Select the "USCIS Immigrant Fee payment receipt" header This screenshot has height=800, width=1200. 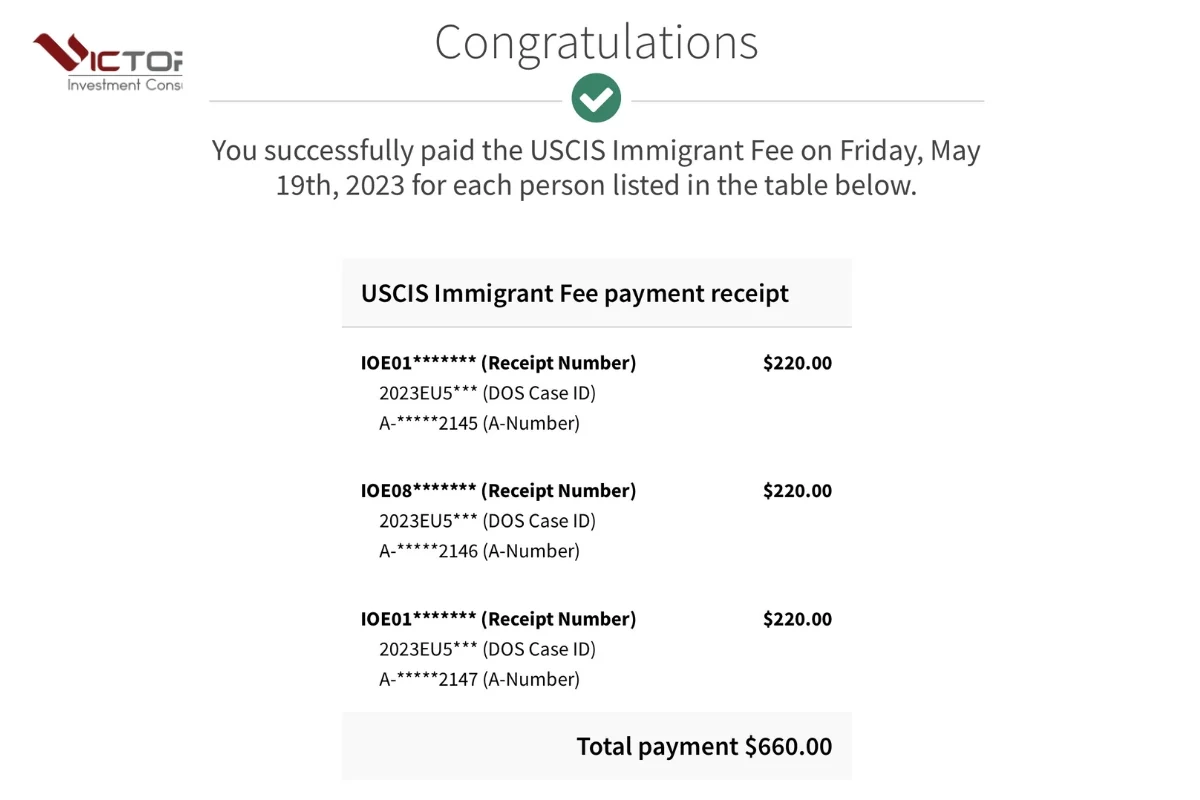point(575,293)
